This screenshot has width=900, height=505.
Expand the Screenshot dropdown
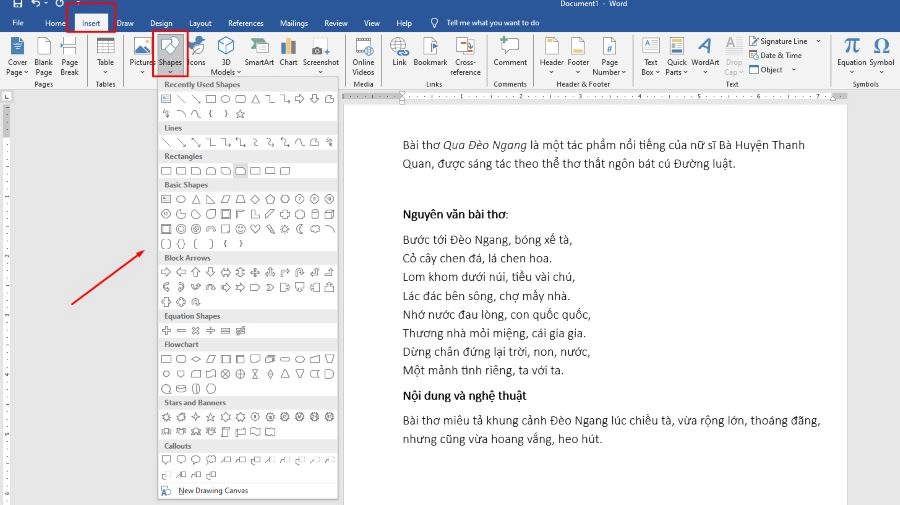(321, 72)
